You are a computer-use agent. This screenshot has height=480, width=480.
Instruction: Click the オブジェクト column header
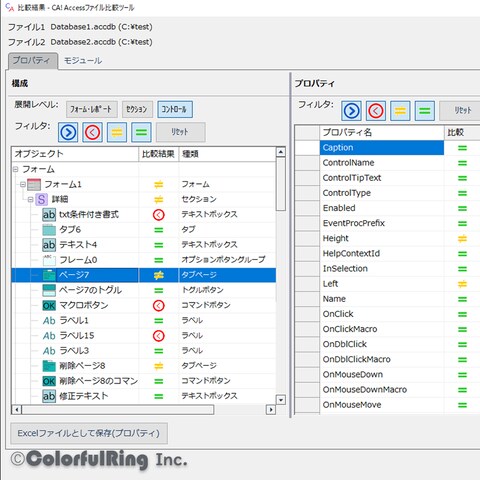coord(75,154)
